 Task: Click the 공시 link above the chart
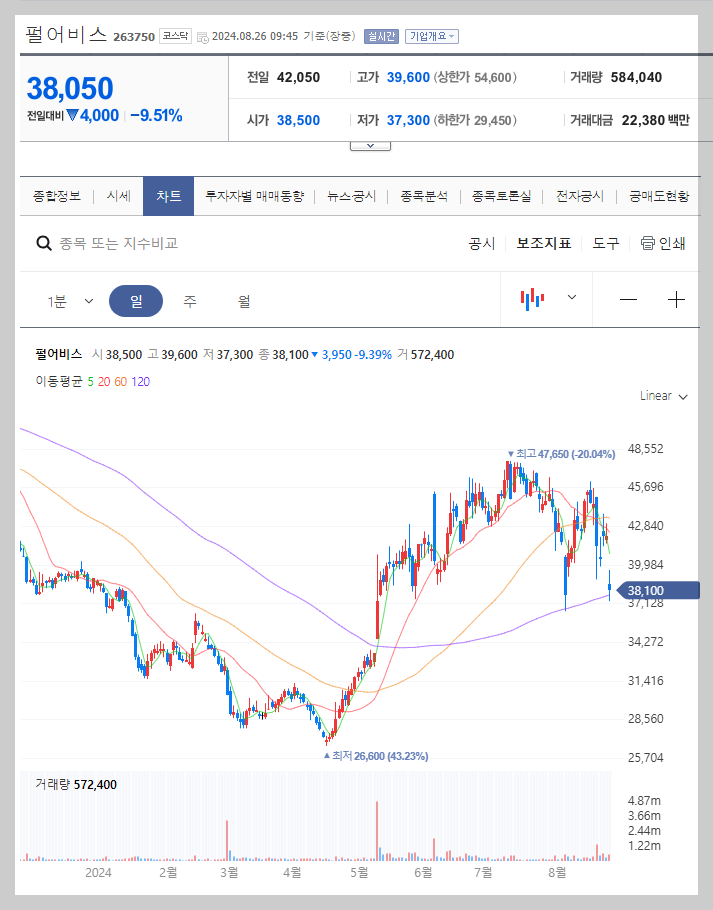pyautogui.click(x=481, y=243)
